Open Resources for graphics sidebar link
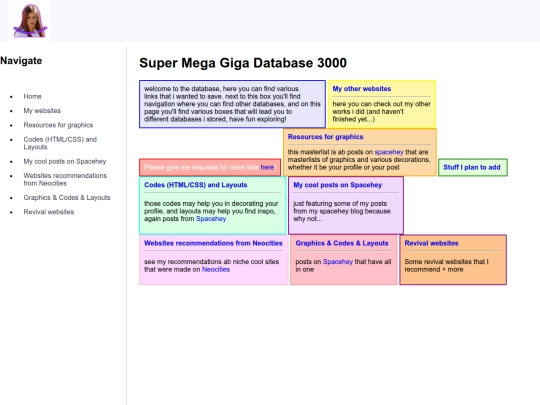This screenshot has width=540, height=405. [x=58, y=125]
